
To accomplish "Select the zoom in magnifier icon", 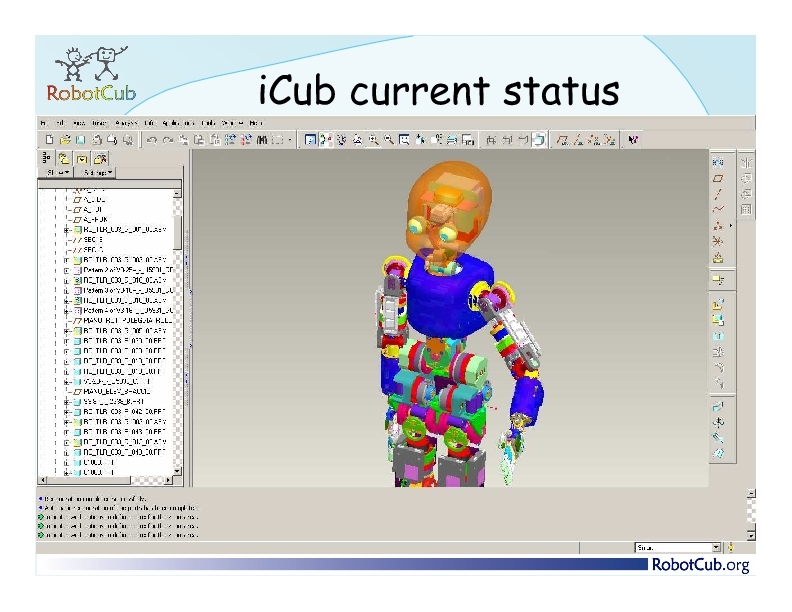I will tap(373, 140).
